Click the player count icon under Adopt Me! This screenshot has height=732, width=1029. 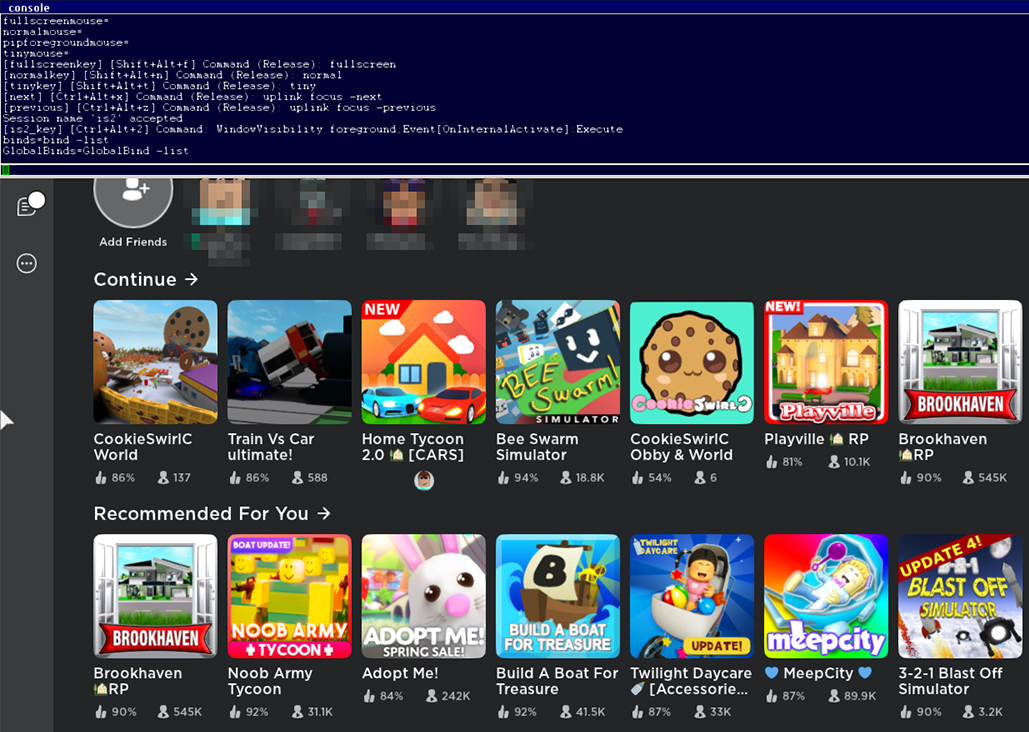[x=431, y=695]
